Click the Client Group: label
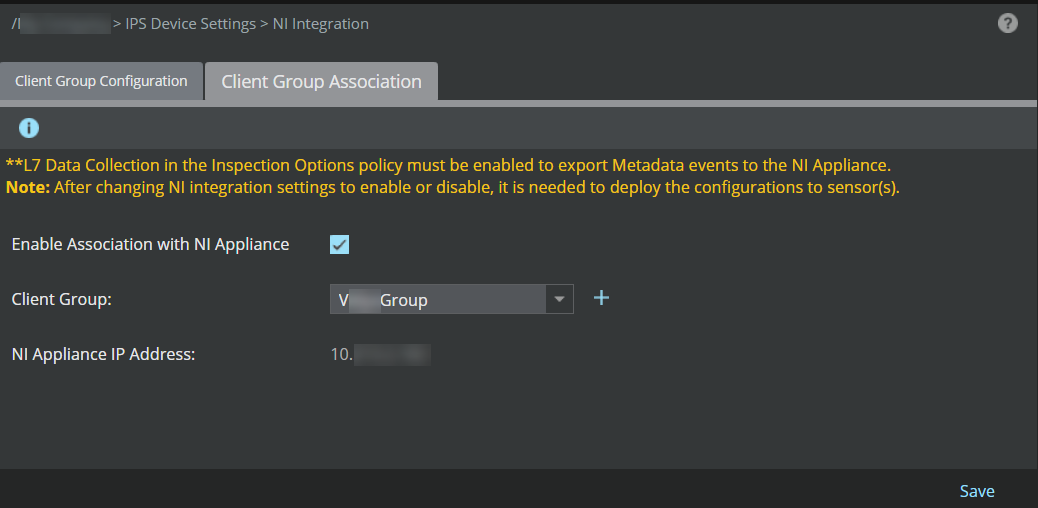Viewport: 1038px width, 508px height. tap(62, 299)
